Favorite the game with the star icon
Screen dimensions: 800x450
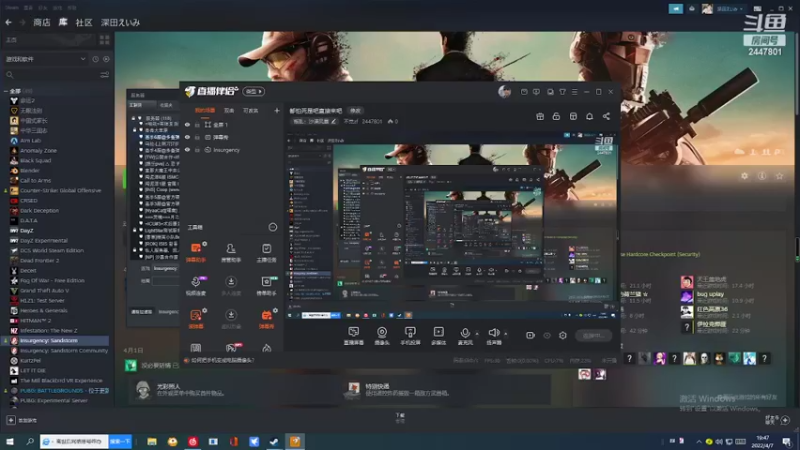pos(779,176)
